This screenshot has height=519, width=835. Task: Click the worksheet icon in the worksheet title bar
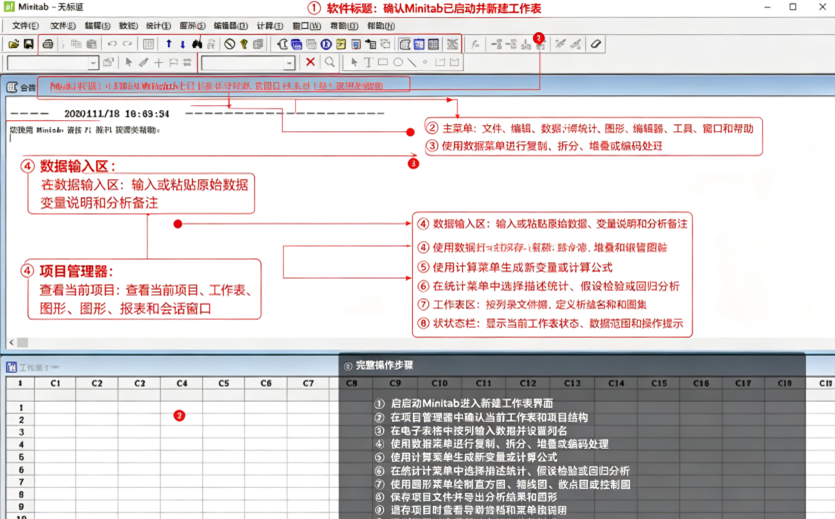click(11, 367)
